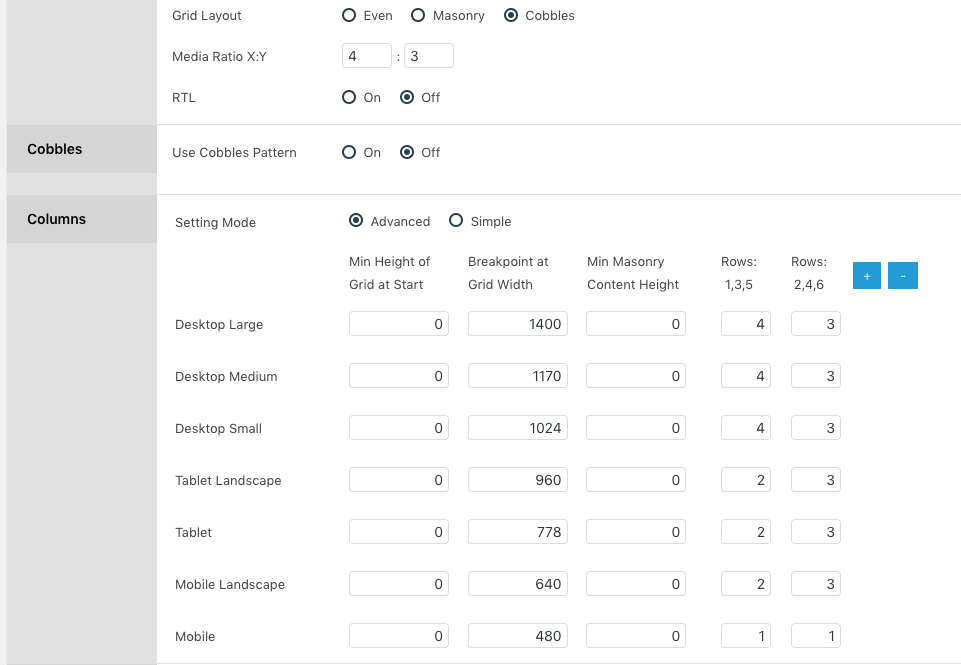Click Media Ratio X field with 4

coord(367,56)
